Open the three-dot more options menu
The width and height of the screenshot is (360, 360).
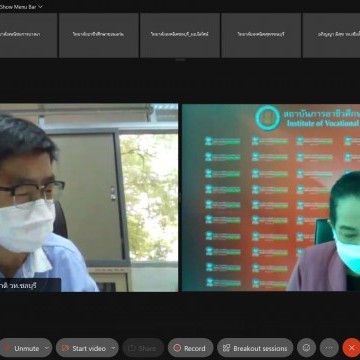pyautogui.click(x=329, y=348)
